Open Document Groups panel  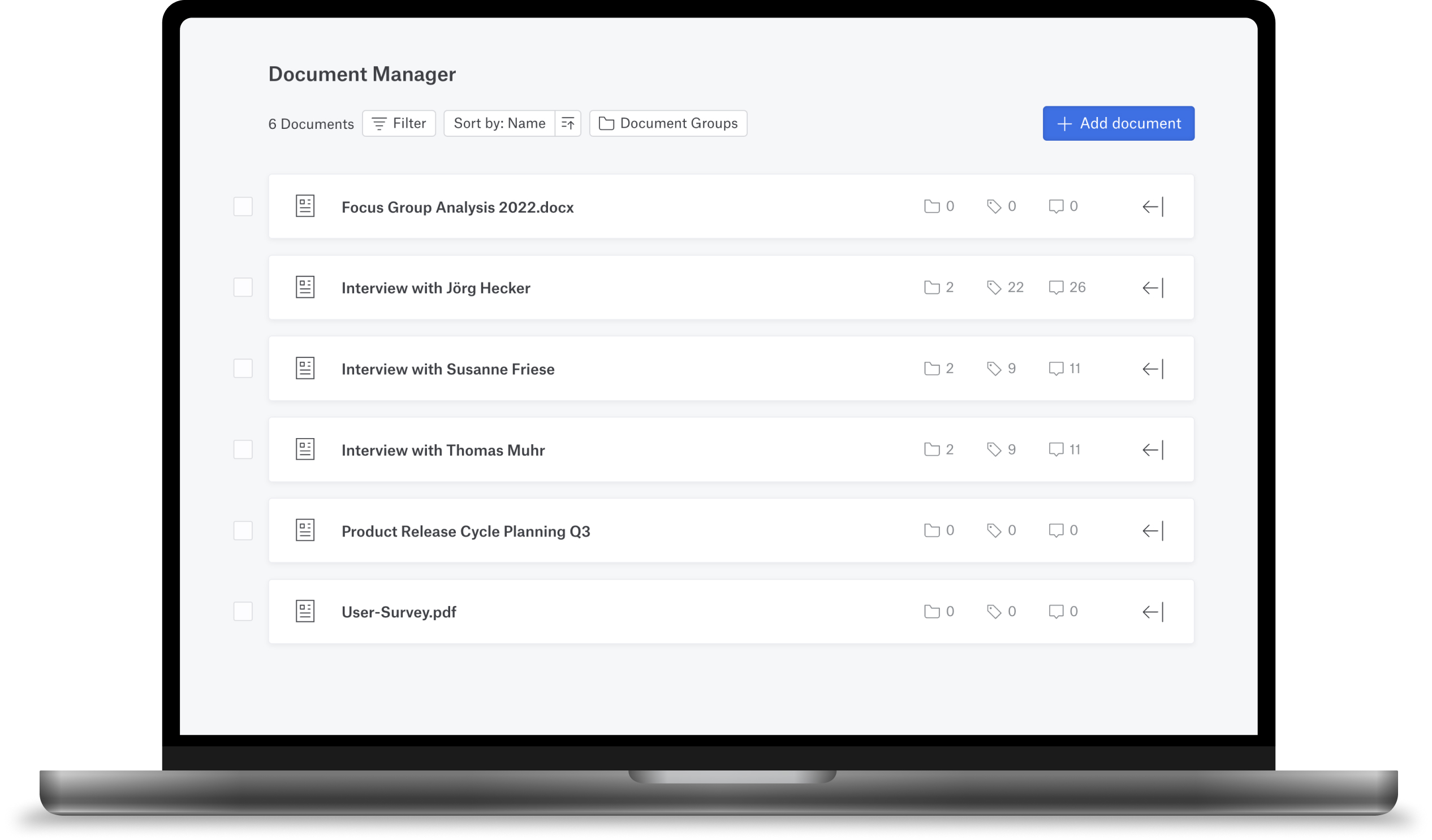coord(668,123)
